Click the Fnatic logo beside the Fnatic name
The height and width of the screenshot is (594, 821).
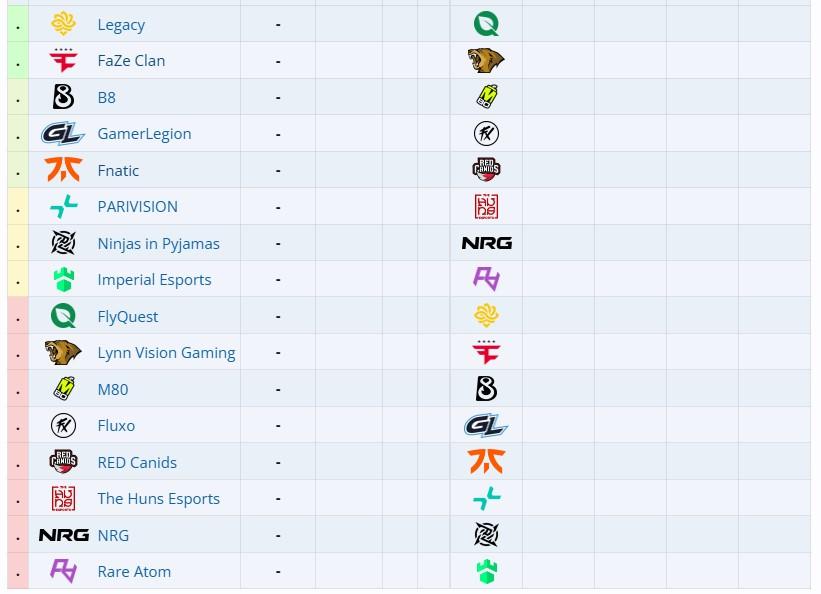click(63, 170)
